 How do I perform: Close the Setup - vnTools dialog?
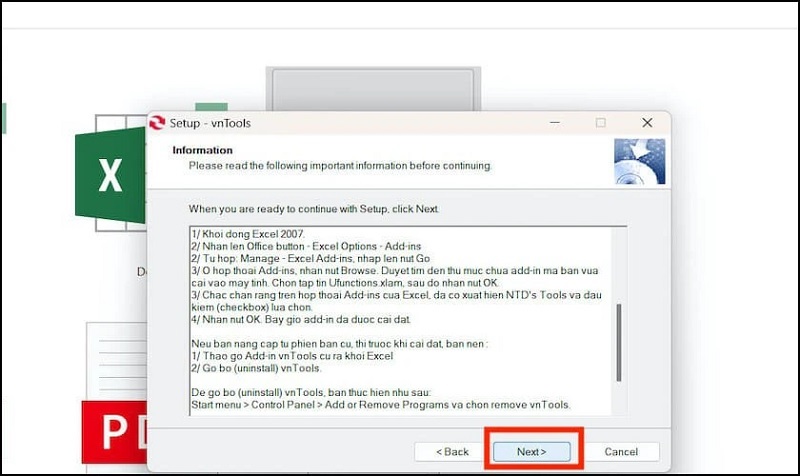tap(647, 123)
